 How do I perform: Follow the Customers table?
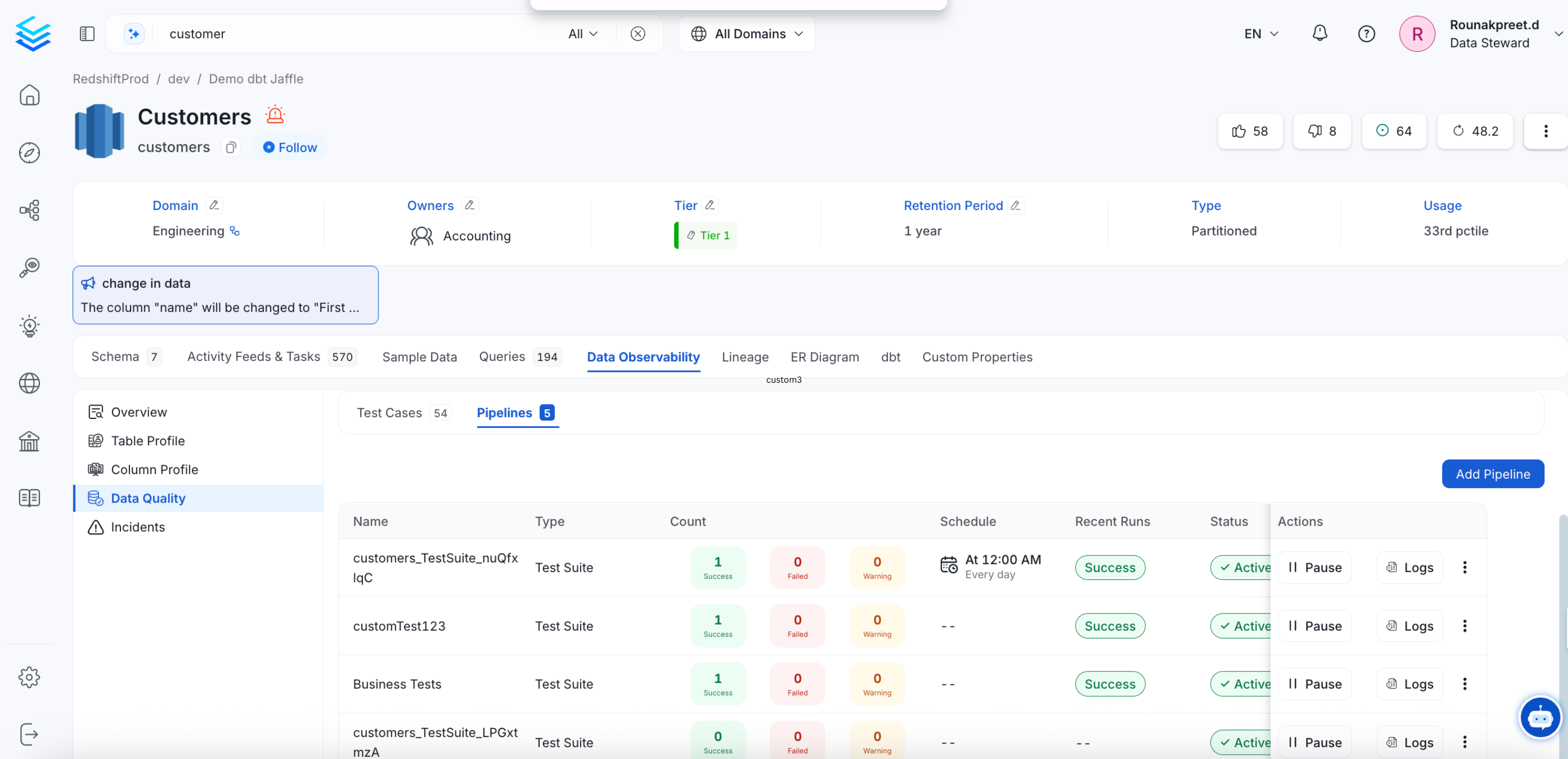tap(290, 148)
